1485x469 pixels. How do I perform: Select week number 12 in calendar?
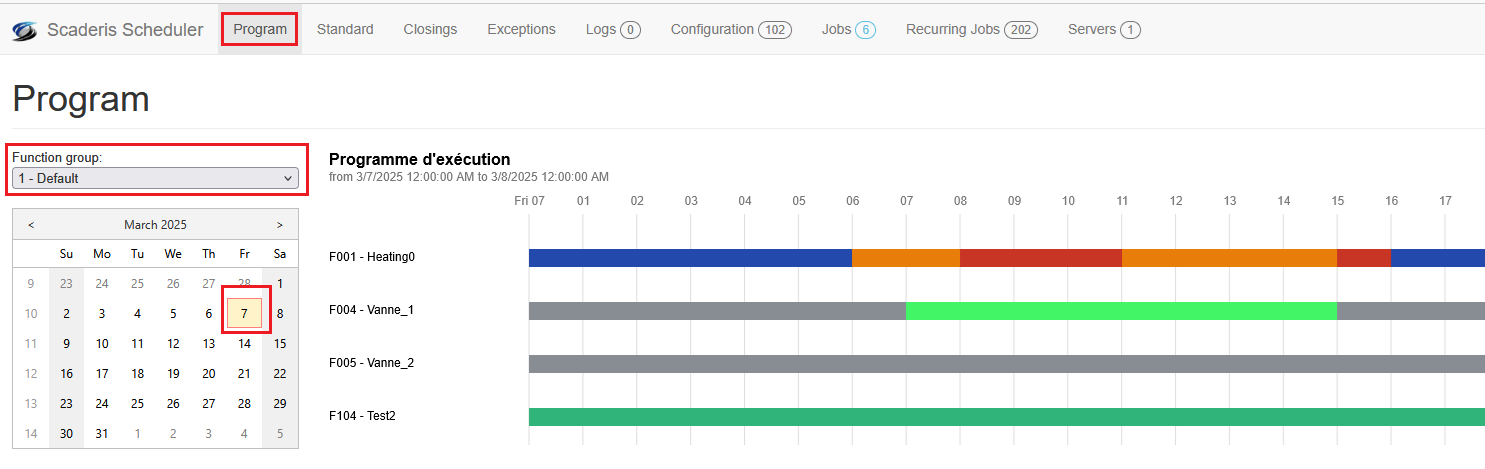(x=31, y=374)
